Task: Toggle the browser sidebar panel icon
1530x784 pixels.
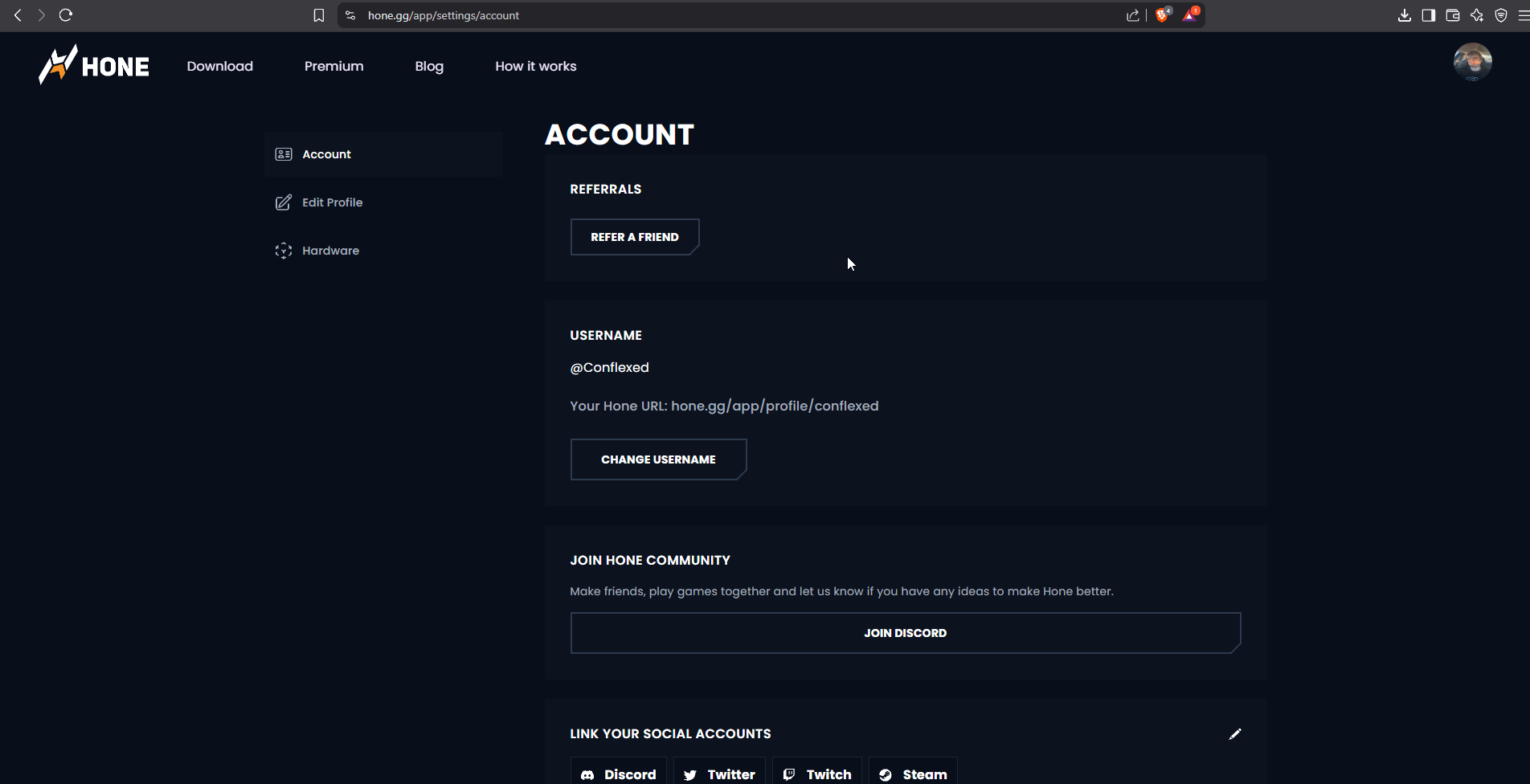Action: (x=1429, y=15)
